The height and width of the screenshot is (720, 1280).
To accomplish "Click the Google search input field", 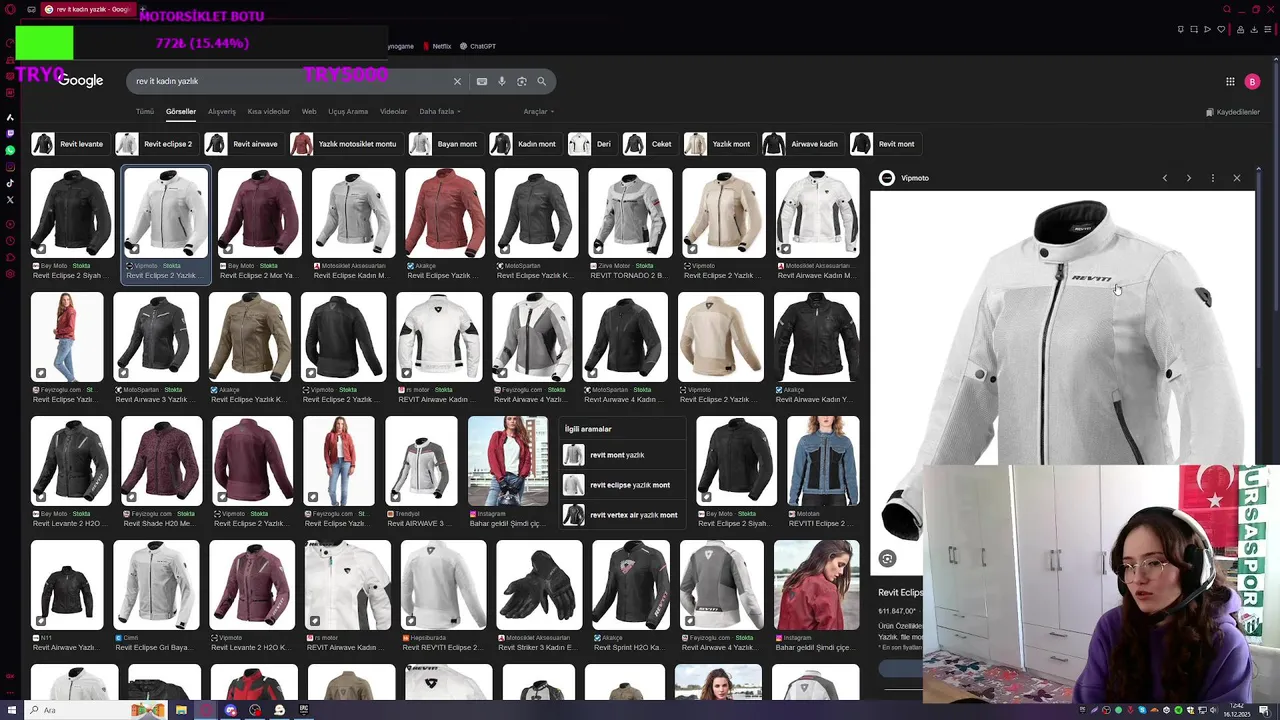I will tap(290, 81).
